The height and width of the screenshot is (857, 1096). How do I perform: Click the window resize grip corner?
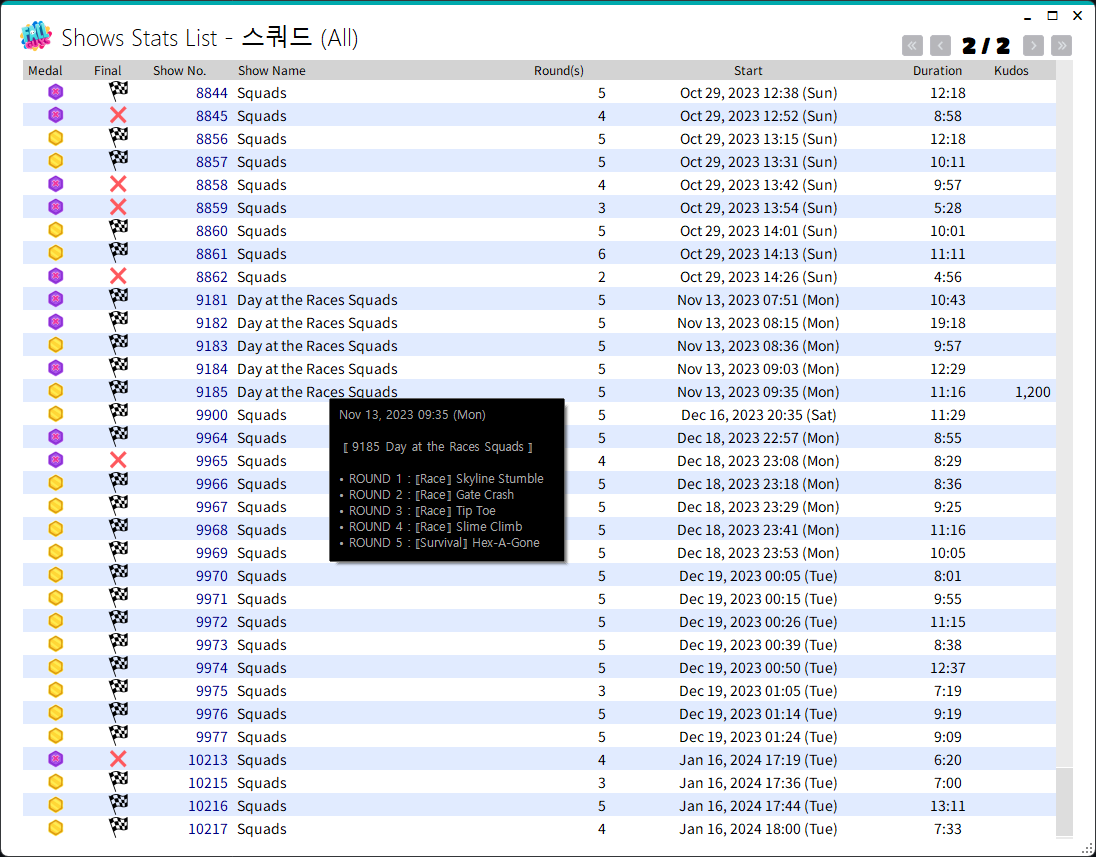coord(1087,849)
